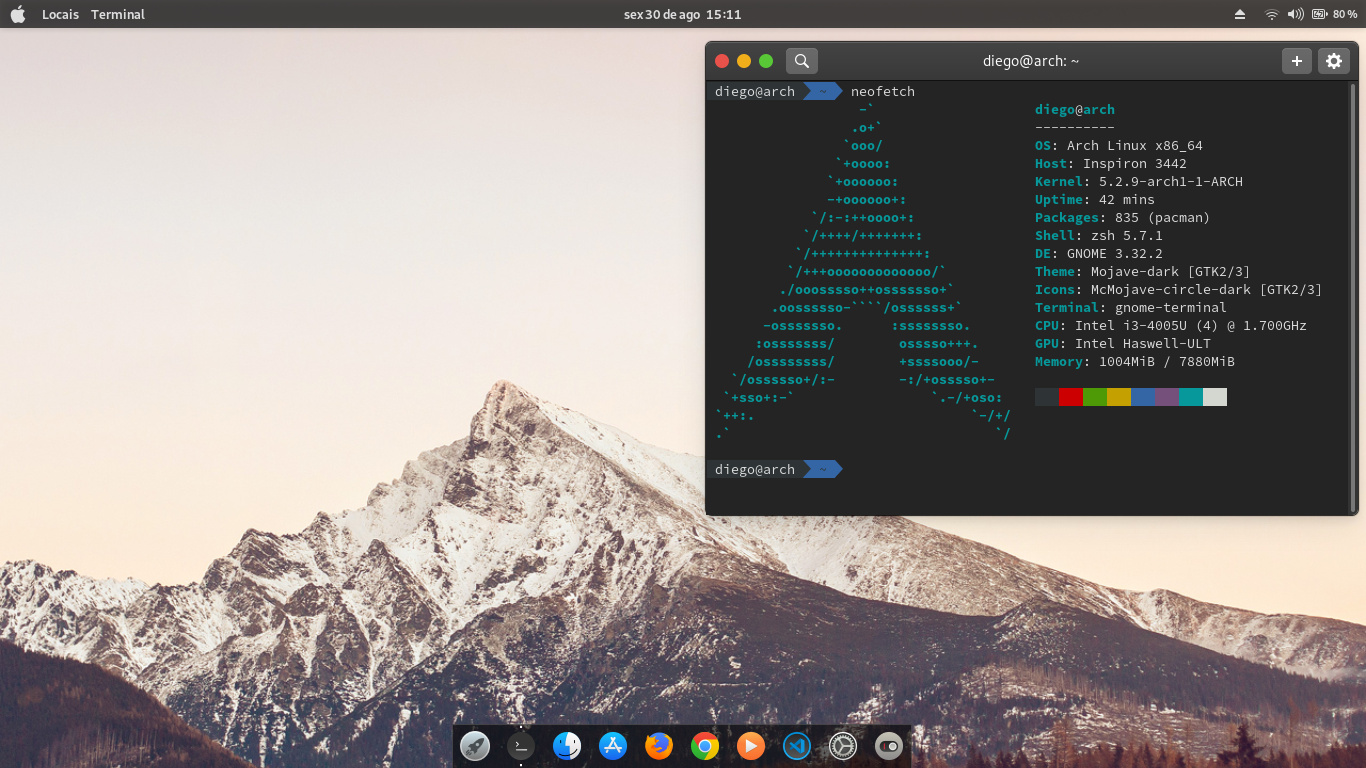
Task: Open the terminal search button
Action: coord(801,61)
